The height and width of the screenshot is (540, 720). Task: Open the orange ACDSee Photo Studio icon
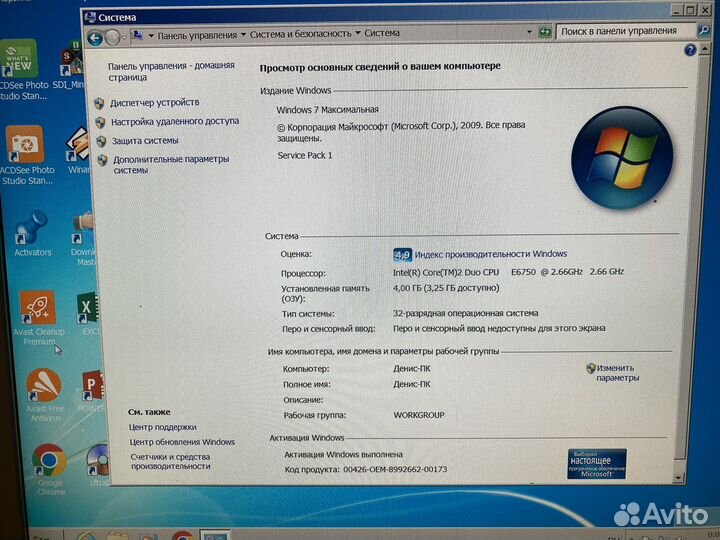tap(26, 155)
